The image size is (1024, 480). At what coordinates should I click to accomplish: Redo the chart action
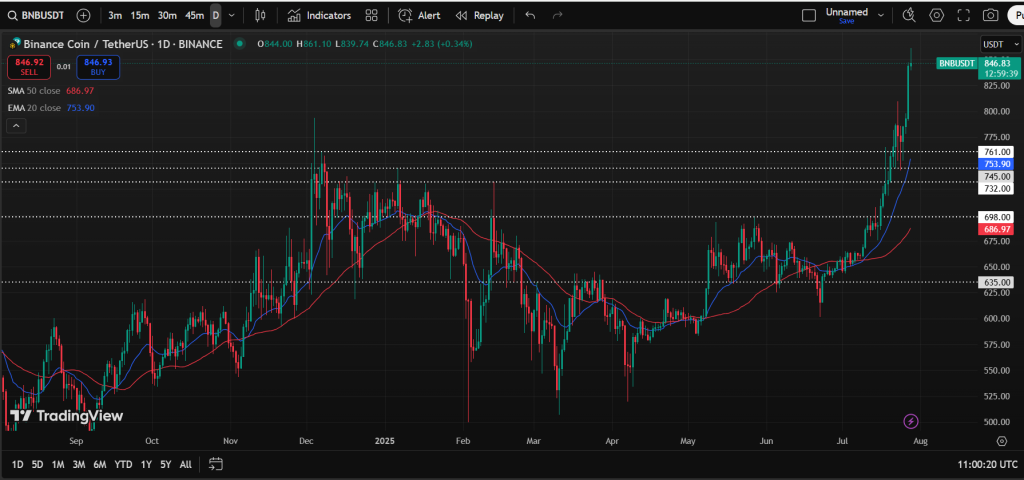pos(557,15)
